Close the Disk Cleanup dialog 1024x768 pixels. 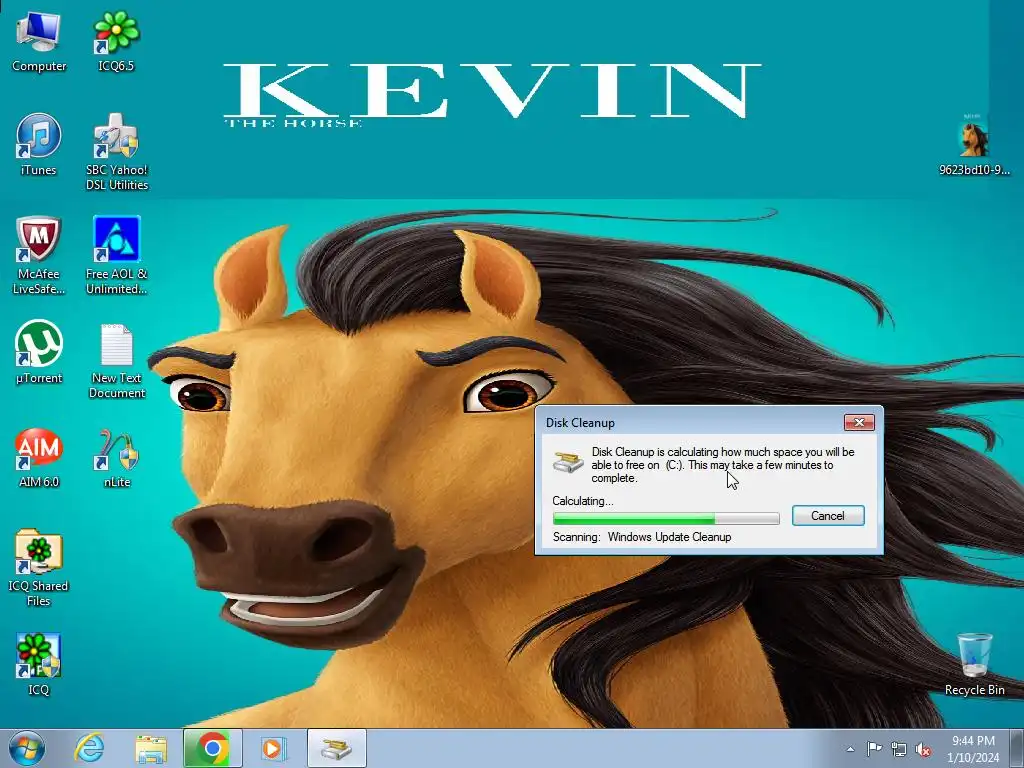(x=859, y=423)
